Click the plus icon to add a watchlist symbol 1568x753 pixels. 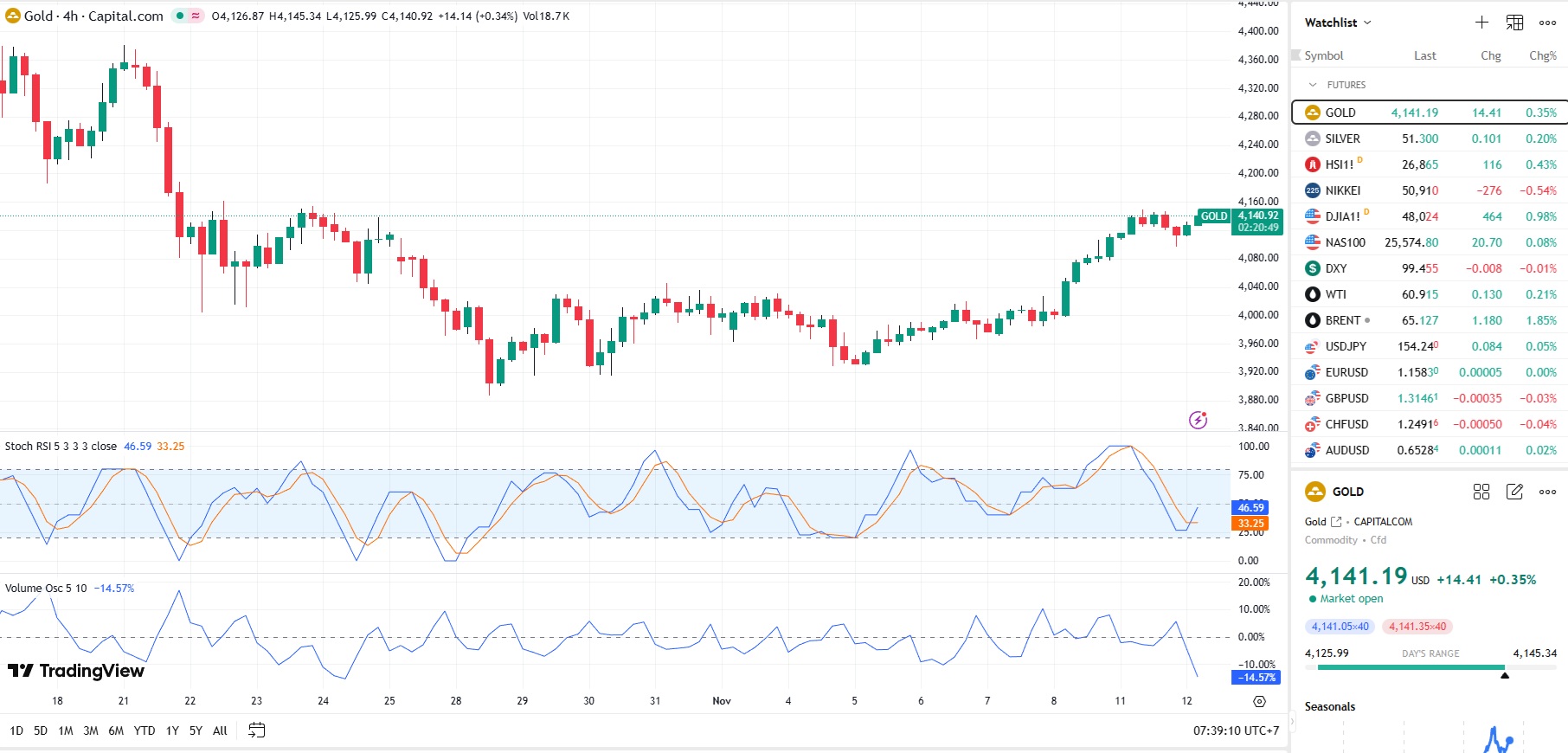point(1481,23)
